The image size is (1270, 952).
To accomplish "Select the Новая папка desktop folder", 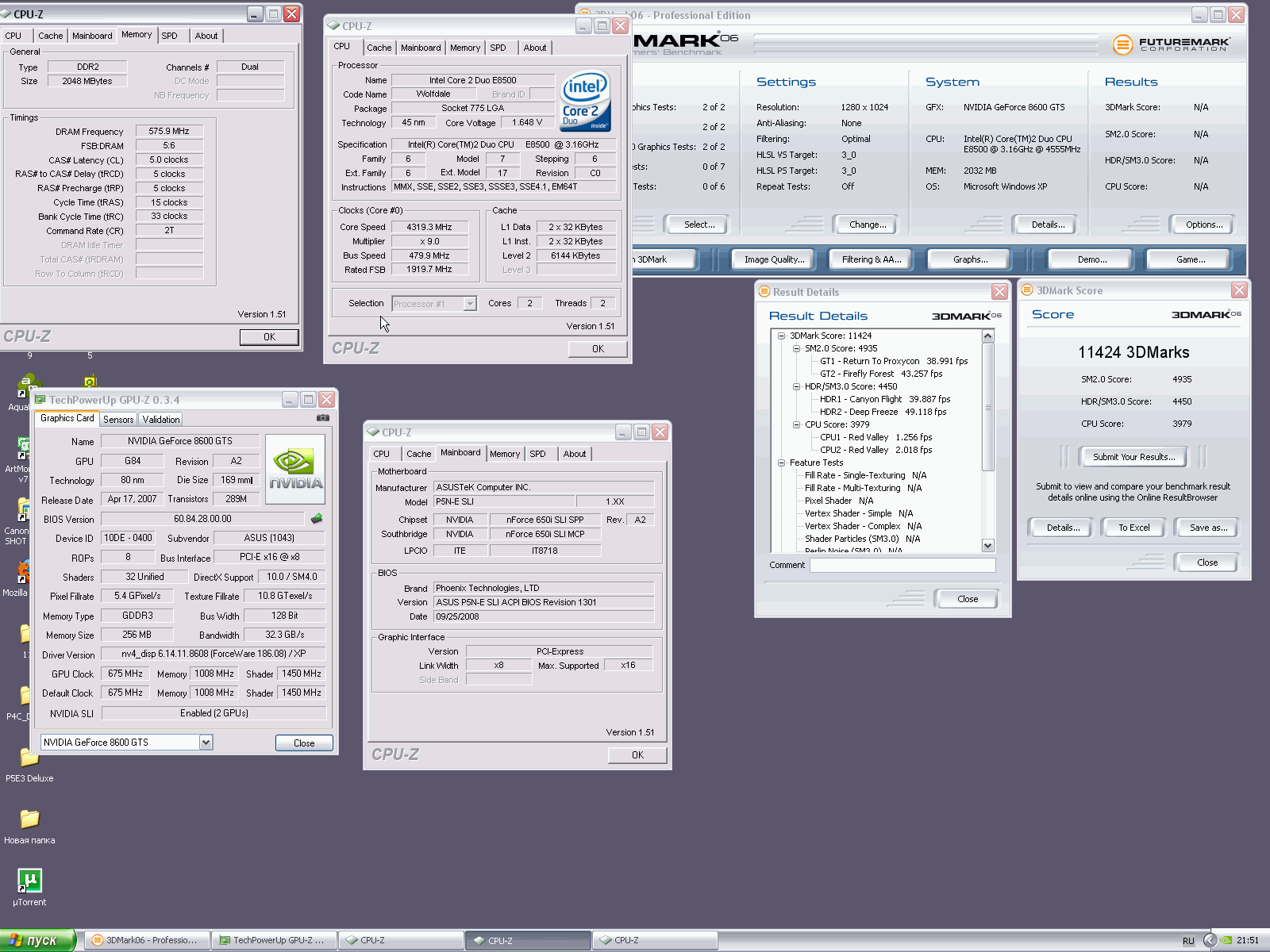I will [x=29, y=825].
